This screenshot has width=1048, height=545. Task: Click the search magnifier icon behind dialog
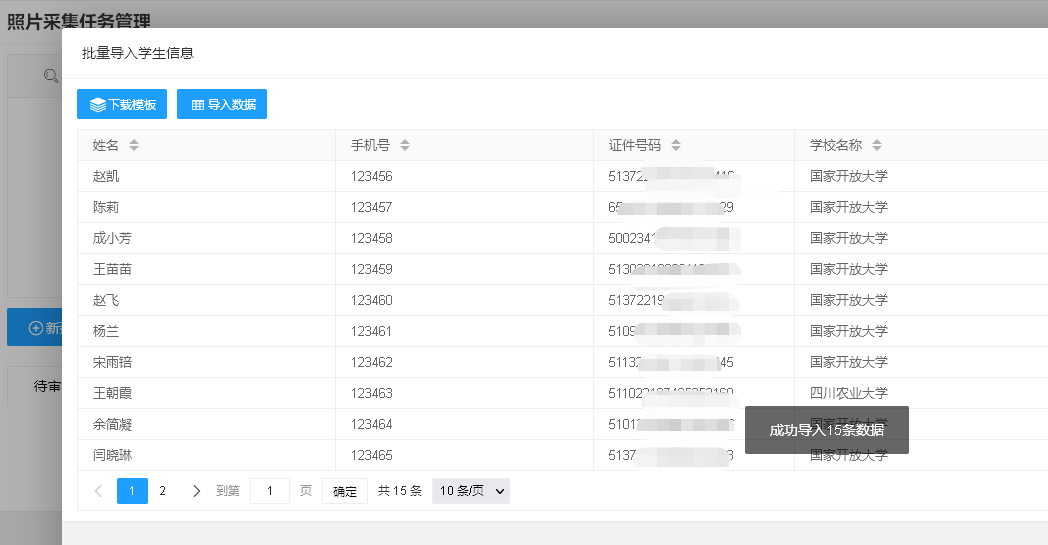coord(51,76)
